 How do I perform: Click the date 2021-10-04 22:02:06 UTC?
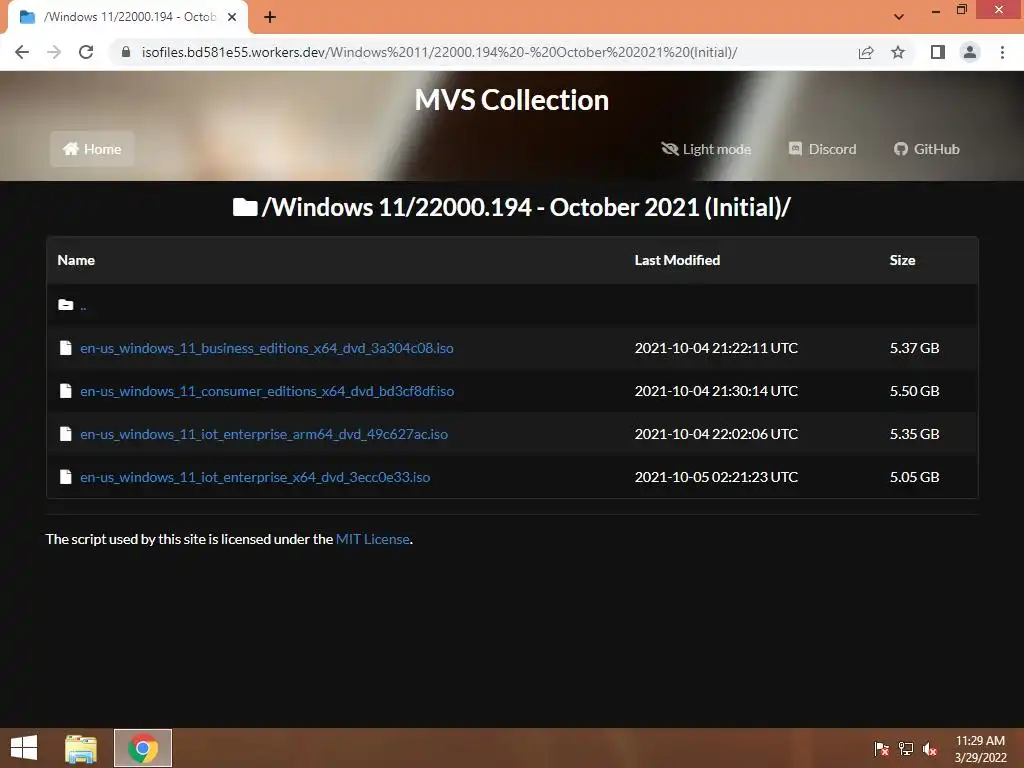(716, 434)
